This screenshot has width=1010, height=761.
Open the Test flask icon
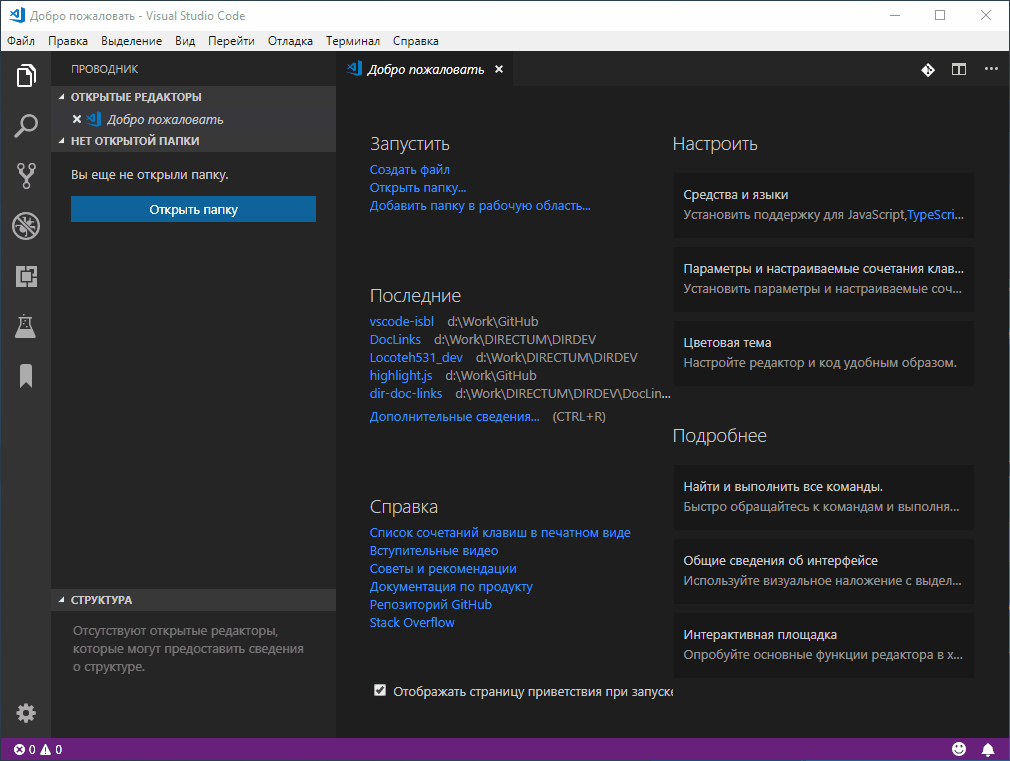click(x=26, y=326)
